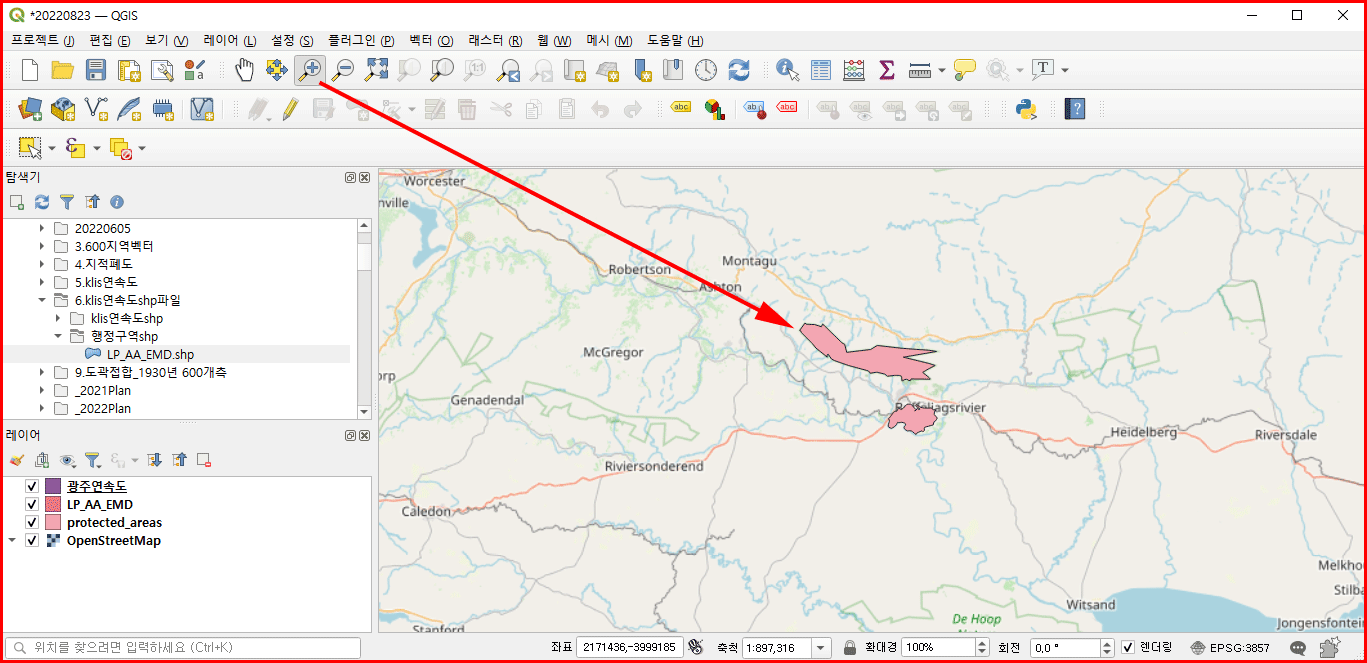
Task: Open the Python console
Action: 1026,109
